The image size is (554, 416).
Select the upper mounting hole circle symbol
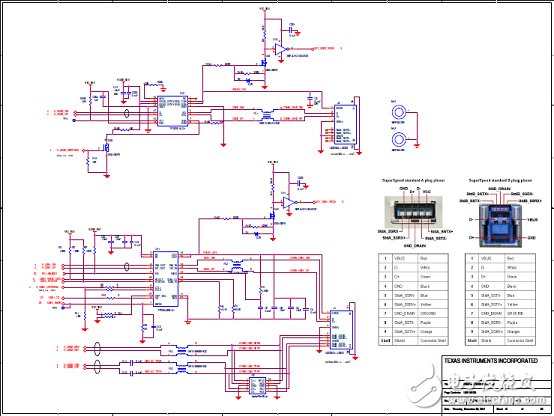pos(399,113)
